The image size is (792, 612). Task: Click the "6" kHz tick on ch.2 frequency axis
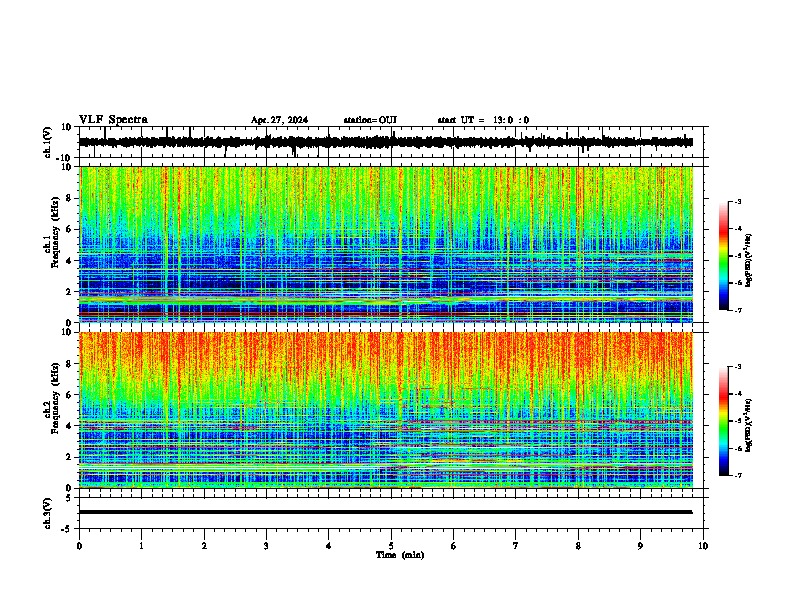(x=71, y=394)
